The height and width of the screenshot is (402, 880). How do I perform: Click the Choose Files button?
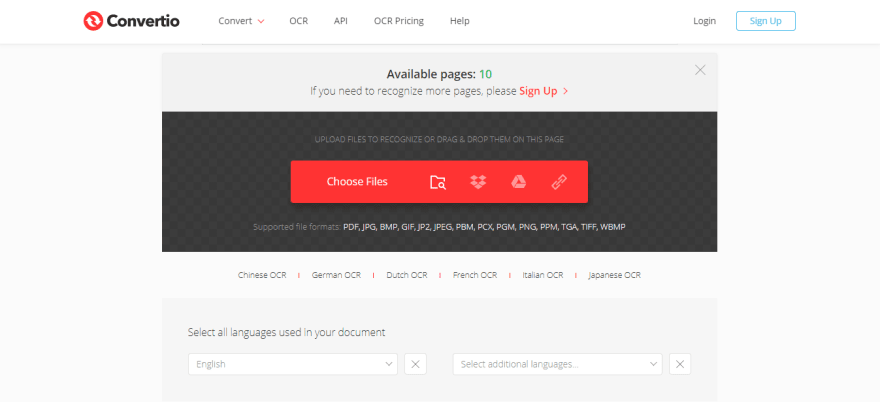pyautogui.click(x=357, y=182)
